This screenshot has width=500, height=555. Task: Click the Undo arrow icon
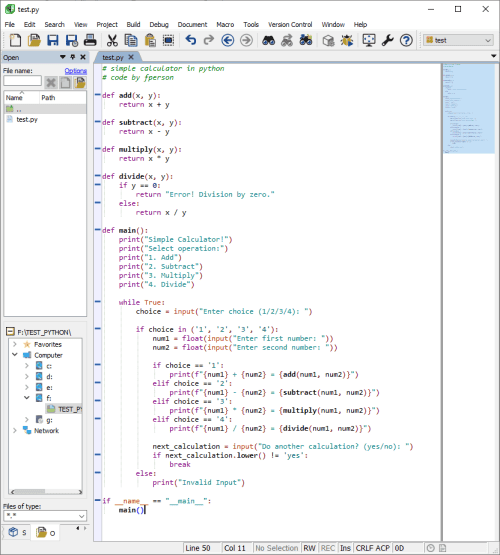[x=190, y=40]
